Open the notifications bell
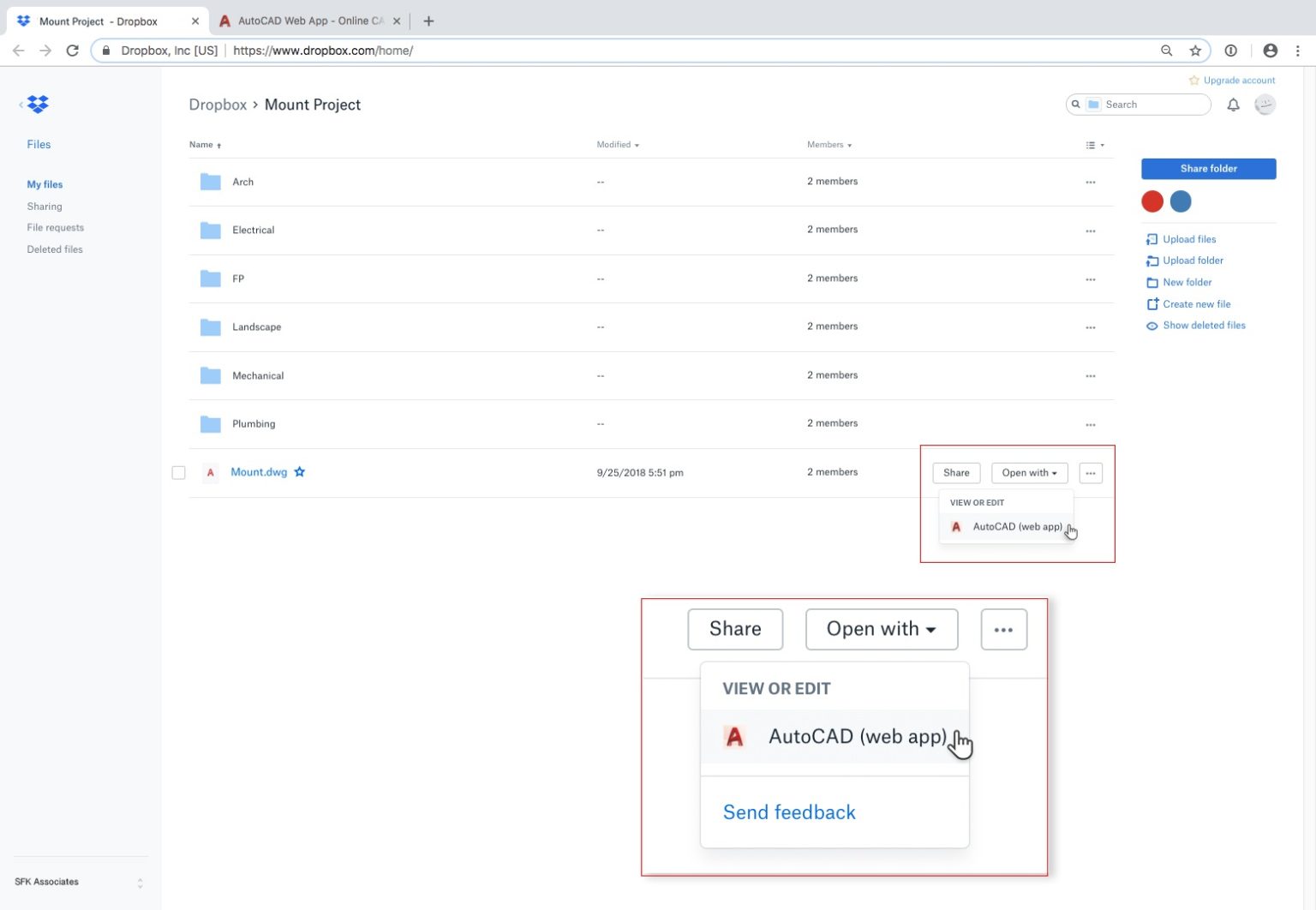1316x910 pixels. [1233, 105]
